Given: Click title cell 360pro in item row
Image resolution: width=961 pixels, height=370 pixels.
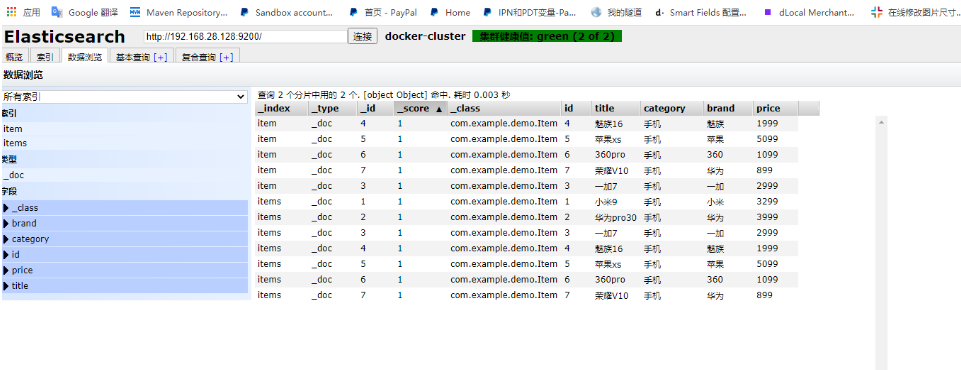Looking at the screenshot, I should tap(610, 154).
